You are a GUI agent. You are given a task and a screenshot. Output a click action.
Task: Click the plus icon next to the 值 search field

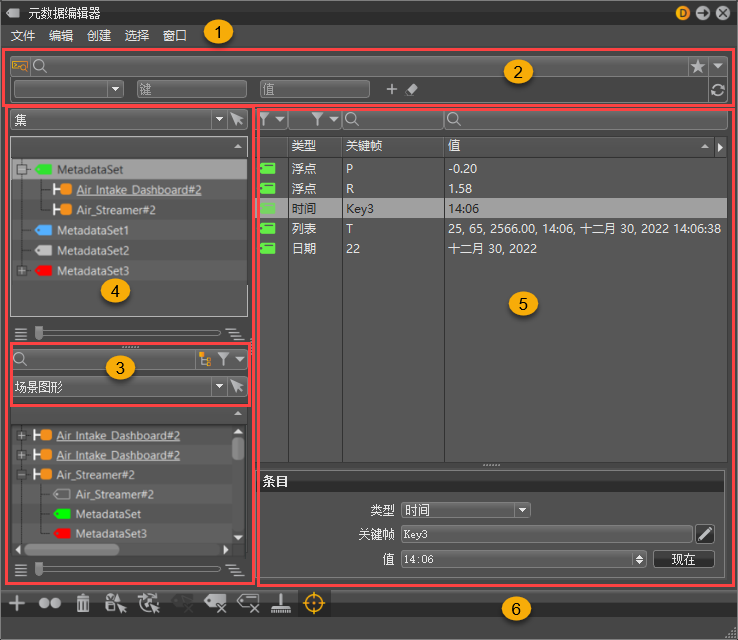[392, 89]
